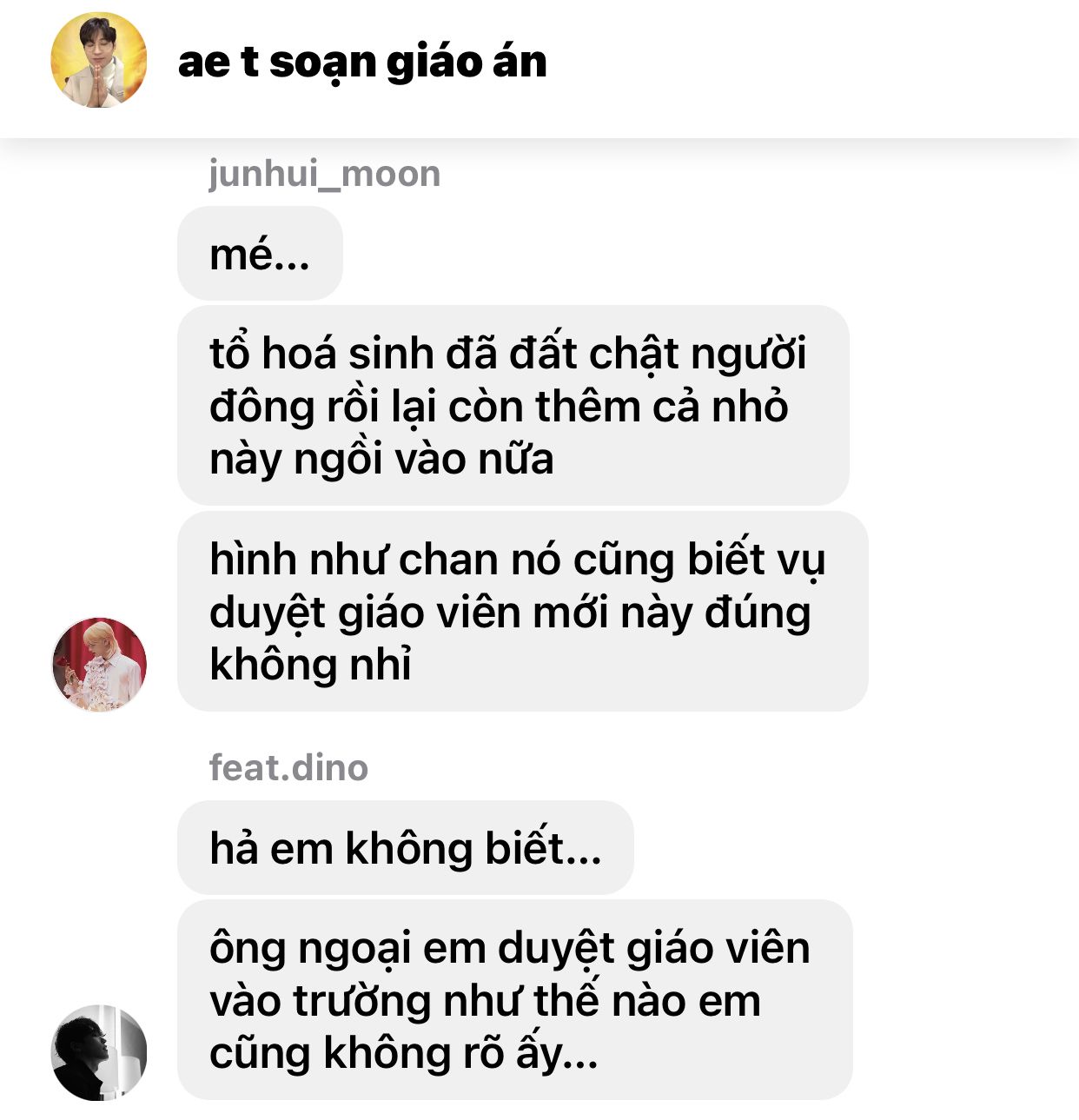
Task: Open the group chat avatar in header
Action: point(98,60)
